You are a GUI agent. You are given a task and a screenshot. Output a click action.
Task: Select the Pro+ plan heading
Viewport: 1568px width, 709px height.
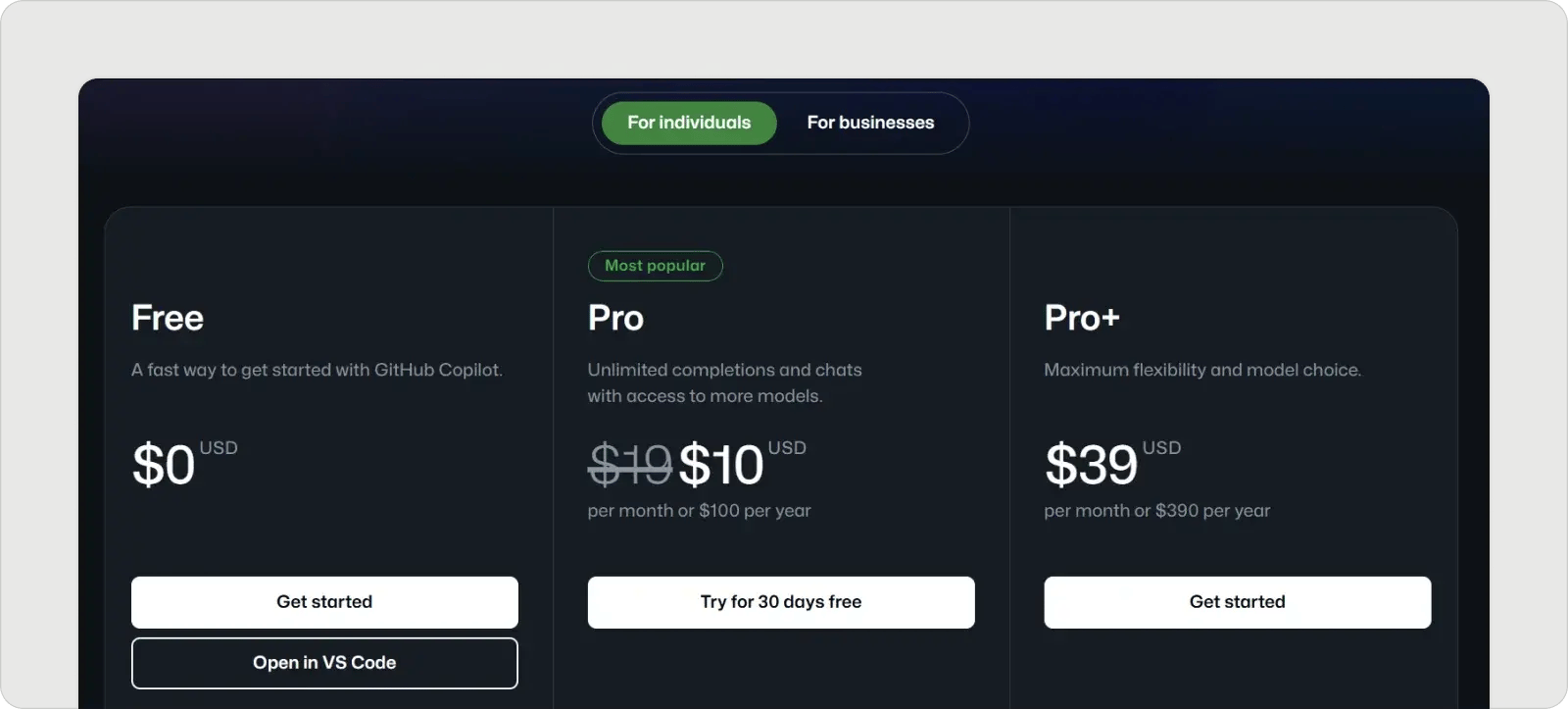(1082, 318)
